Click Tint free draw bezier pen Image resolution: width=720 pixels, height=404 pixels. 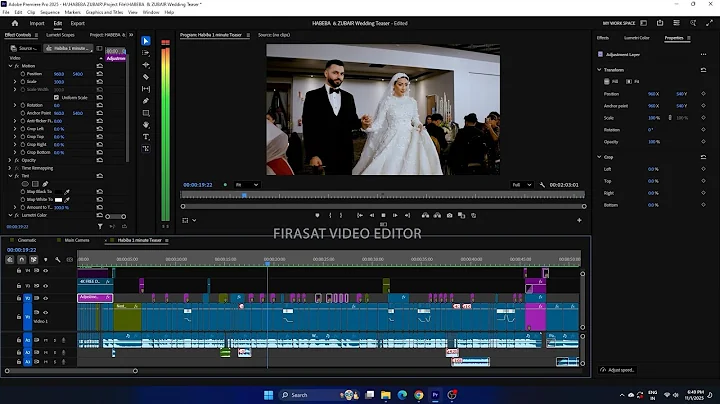coord(45,184)
